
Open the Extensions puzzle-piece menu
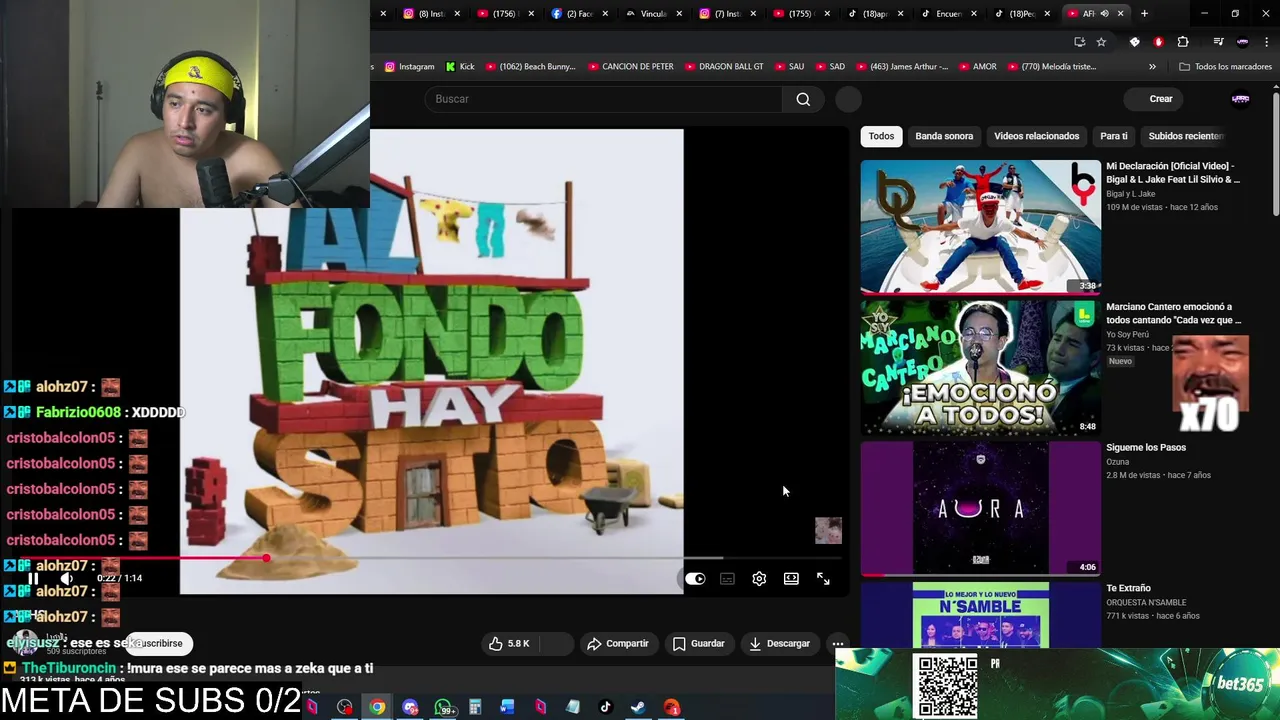[1183, 42]
